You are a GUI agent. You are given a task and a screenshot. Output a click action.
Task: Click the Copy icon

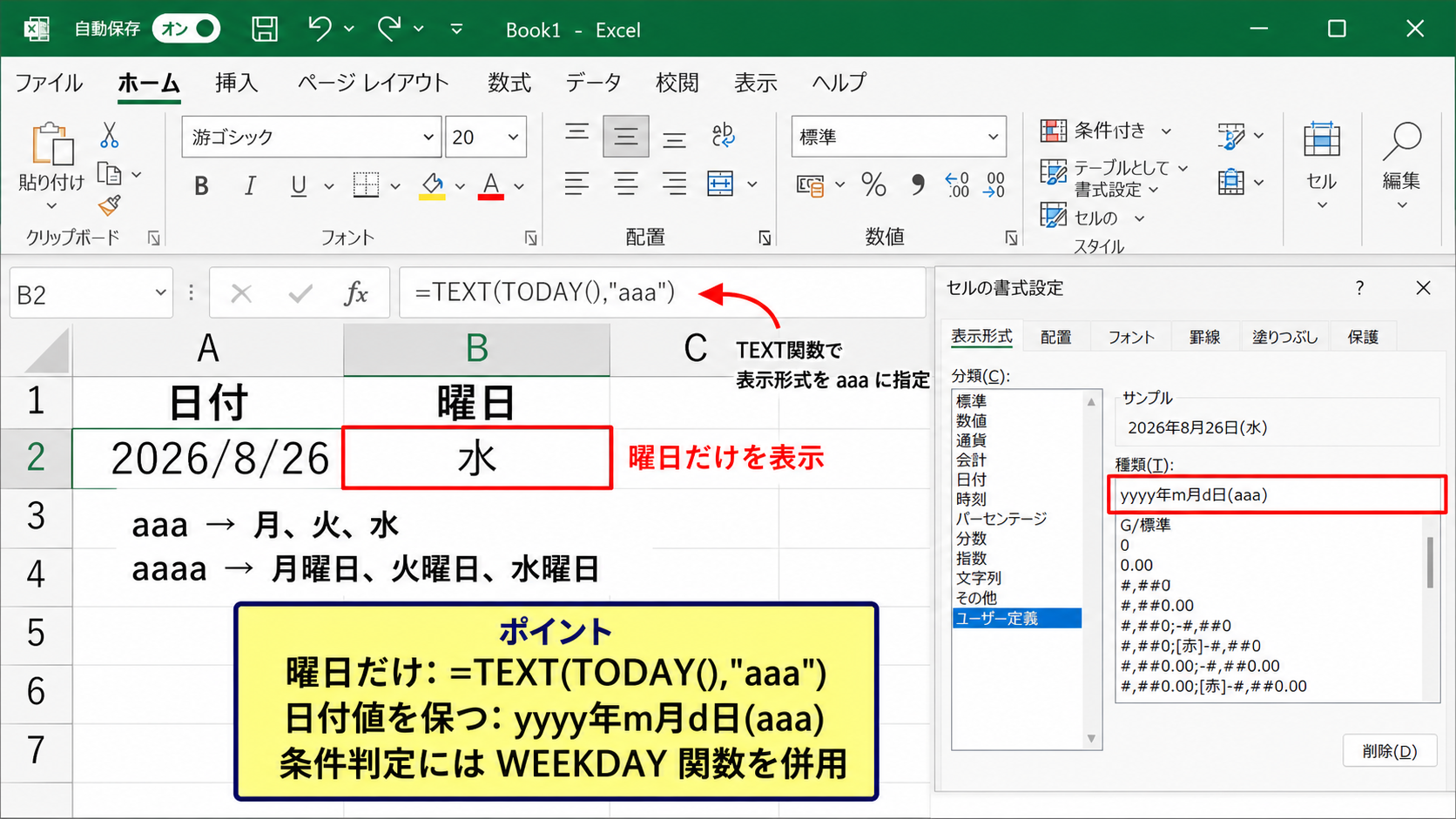[x=109, y=174]
